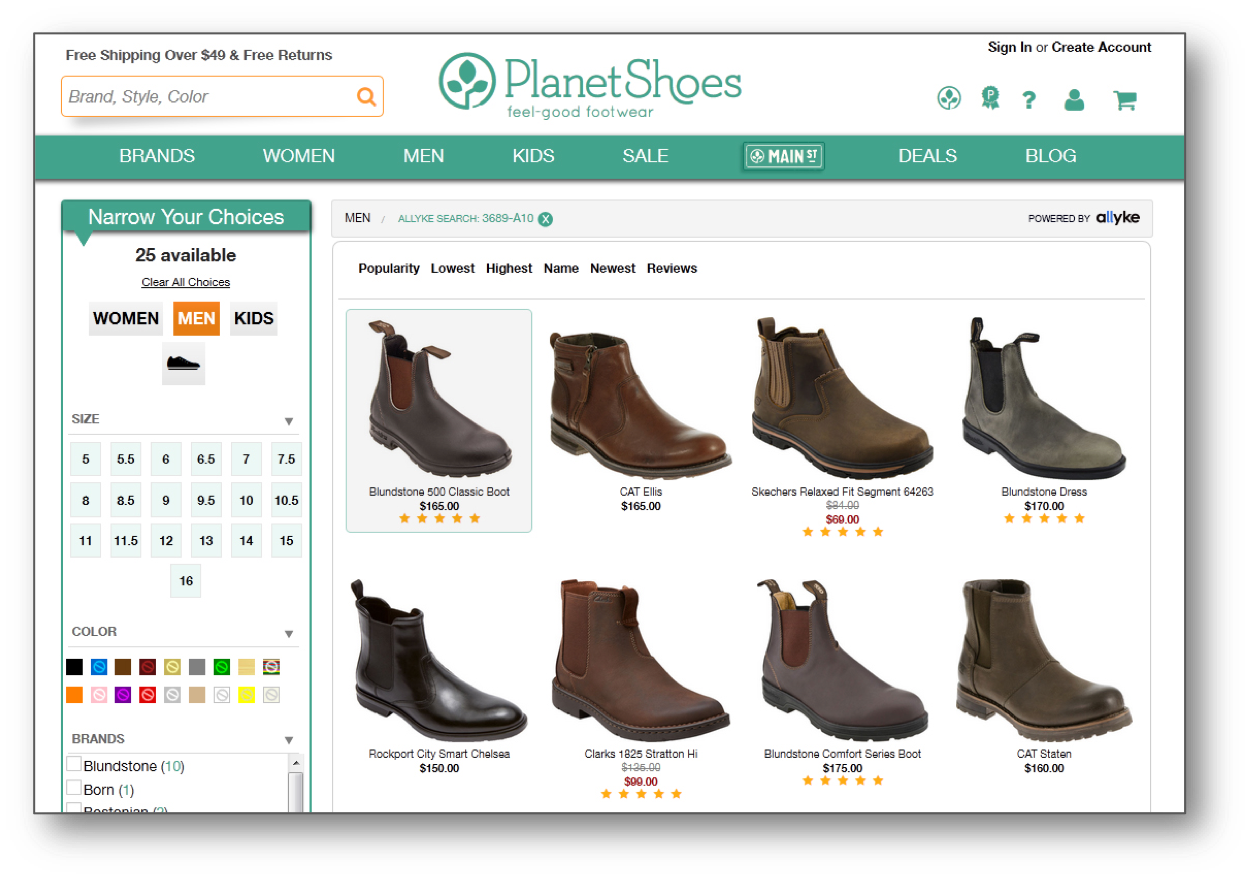Select the MEN gender filter button
This screenshot has height=879, width=1250.
pyautogui.click(x=196, y=319)
